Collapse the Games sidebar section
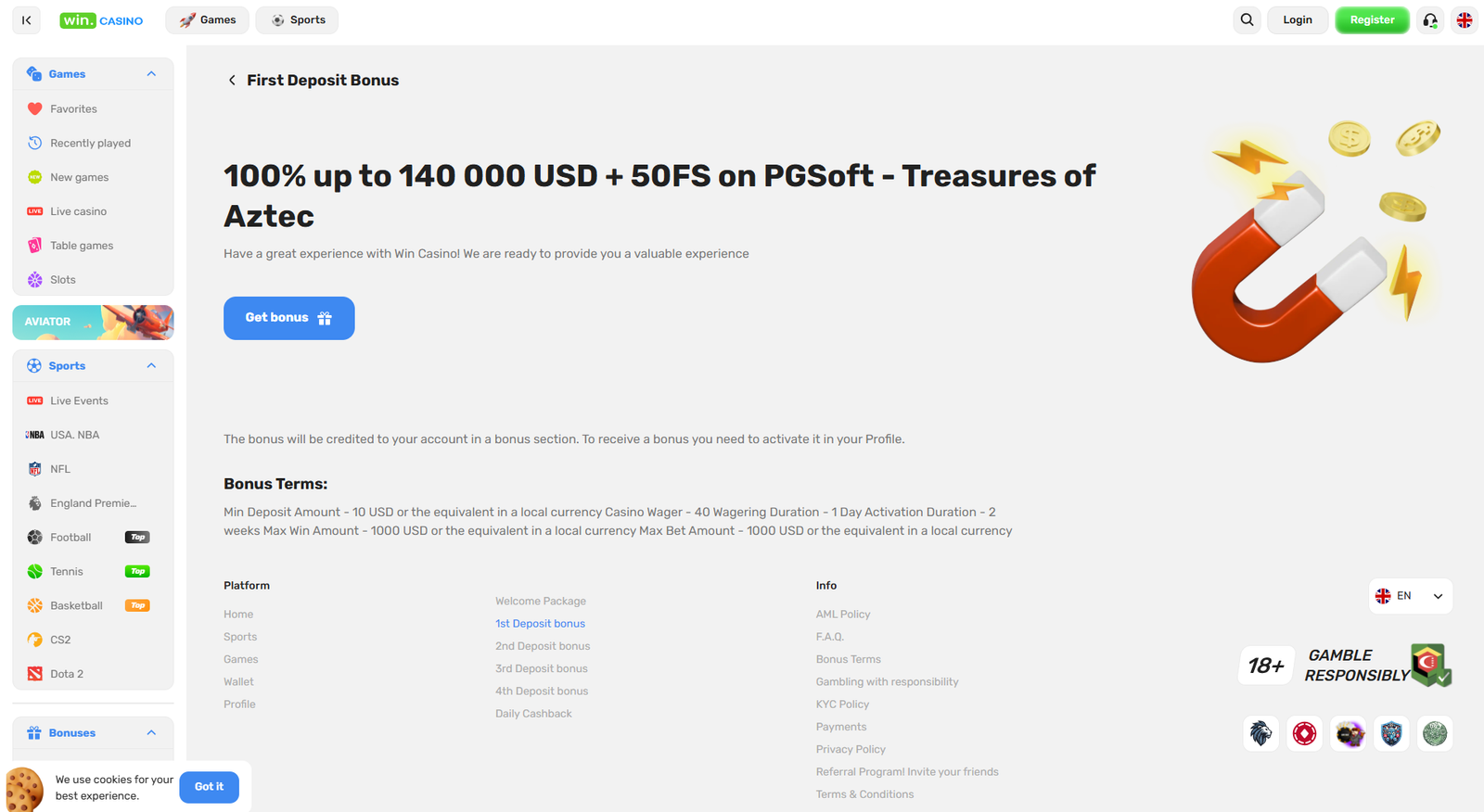This screenshot has height=812, width=1484. coord(151,74)
